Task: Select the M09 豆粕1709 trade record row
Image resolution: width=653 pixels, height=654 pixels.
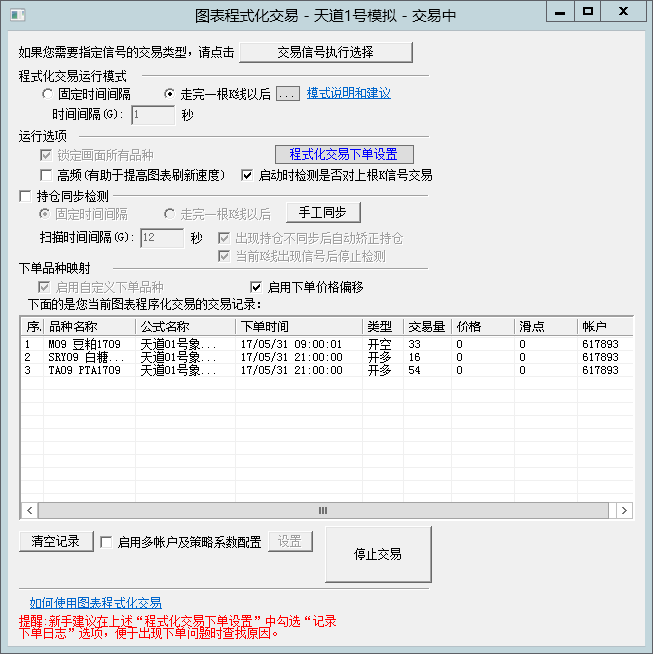Action: (327, 344)
